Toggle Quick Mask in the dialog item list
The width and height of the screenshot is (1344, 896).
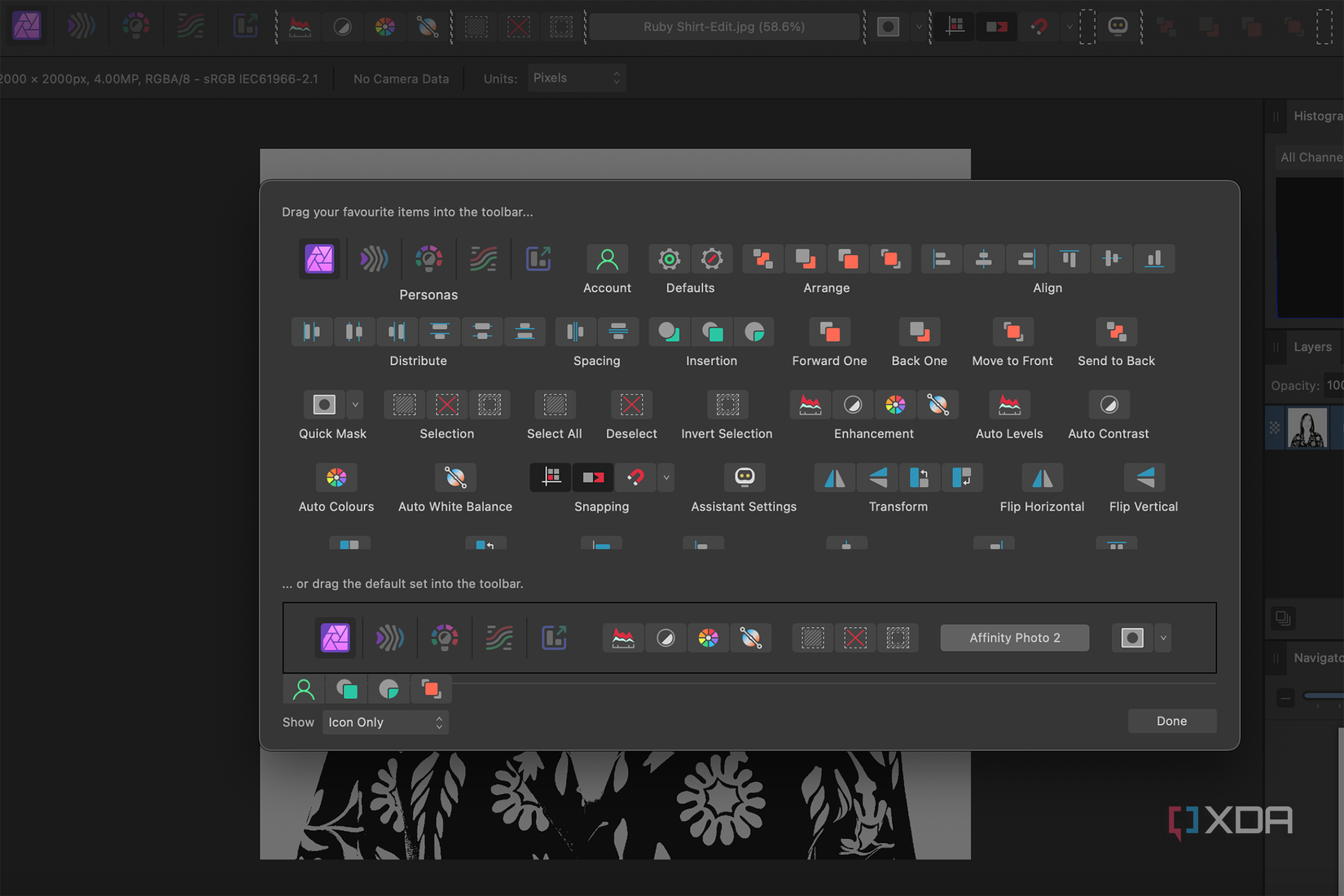(x=324, y=405)
